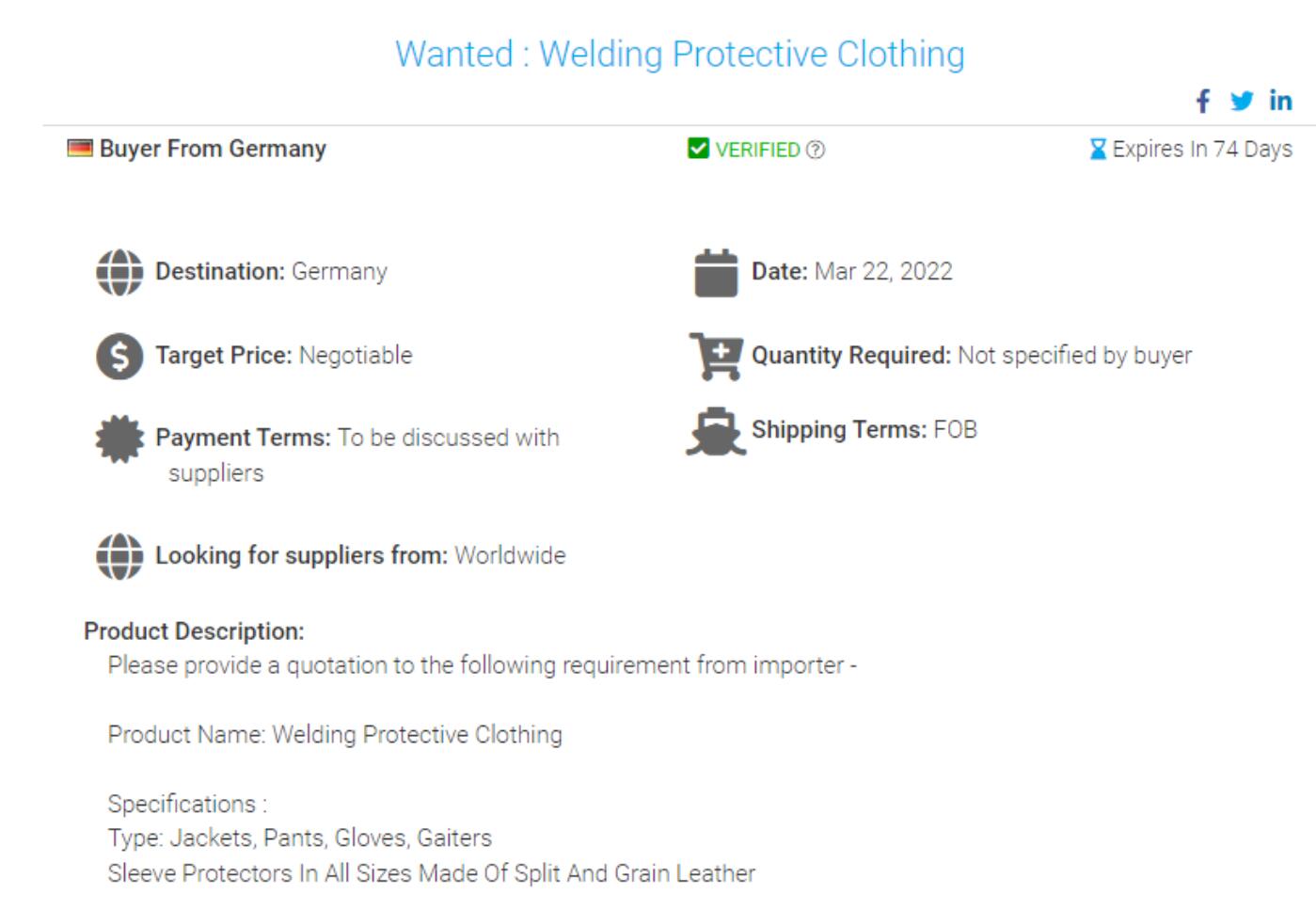This screenshot has height=910, width=1316.
Task: Click the Shipping Terms ship icon
Action: pyautogui.click(x=716, y=432)
